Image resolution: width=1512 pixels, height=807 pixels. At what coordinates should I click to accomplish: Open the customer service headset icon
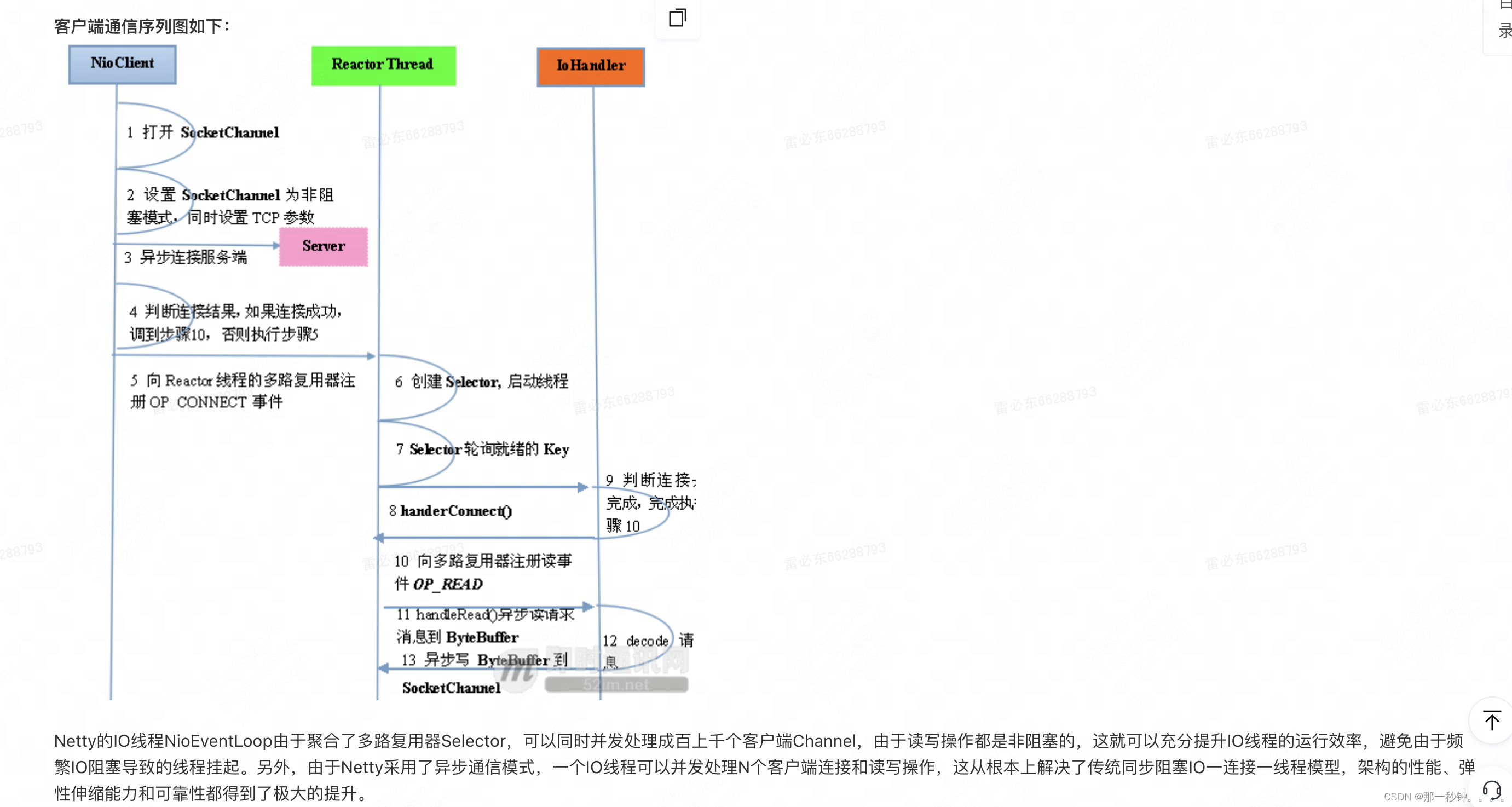[1491, 790]
